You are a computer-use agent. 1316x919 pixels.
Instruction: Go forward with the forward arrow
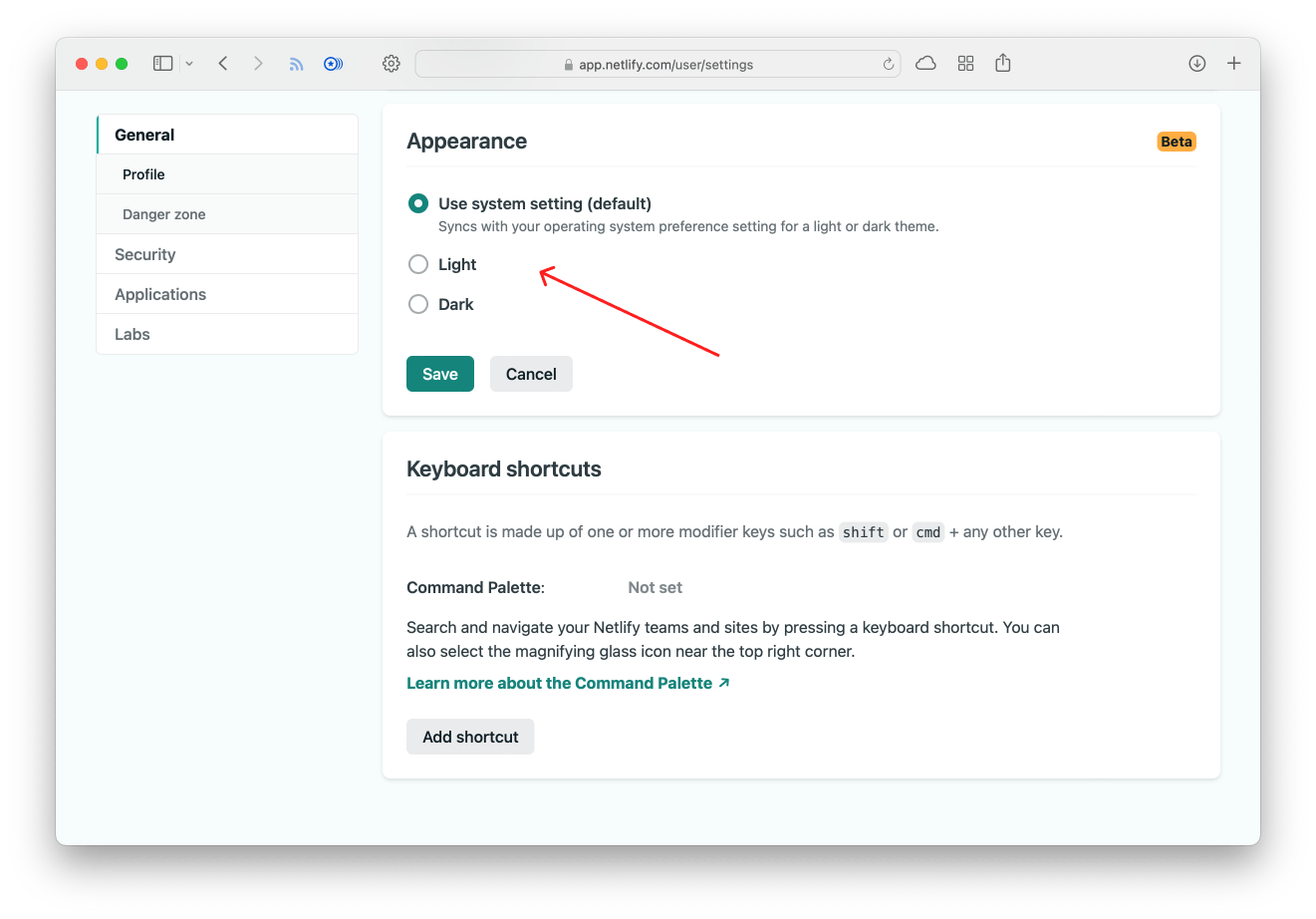(258, 64)
